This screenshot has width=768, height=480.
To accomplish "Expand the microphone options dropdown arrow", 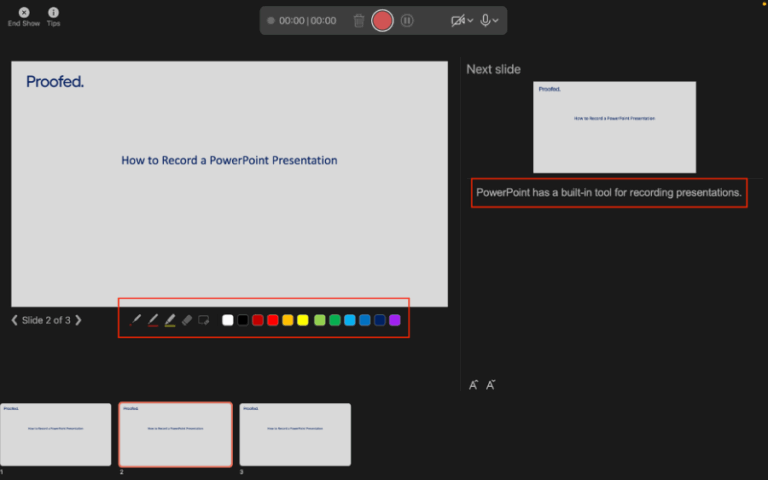I will pos(496,21).
